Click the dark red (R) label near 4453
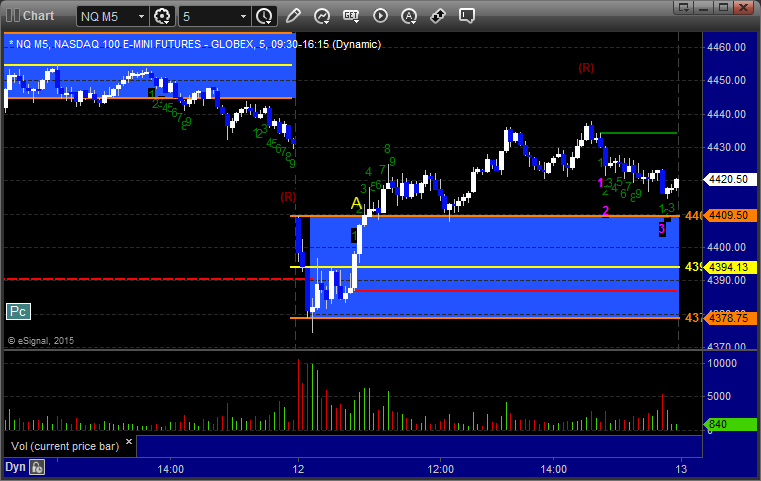 coord(586,68)
